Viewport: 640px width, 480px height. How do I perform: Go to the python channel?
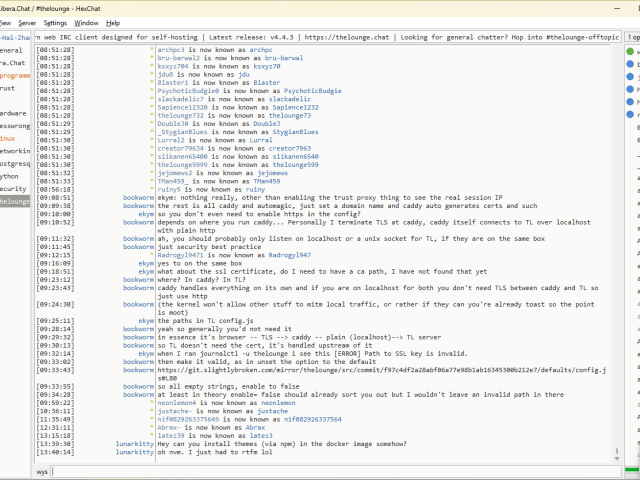coord(10,175)
